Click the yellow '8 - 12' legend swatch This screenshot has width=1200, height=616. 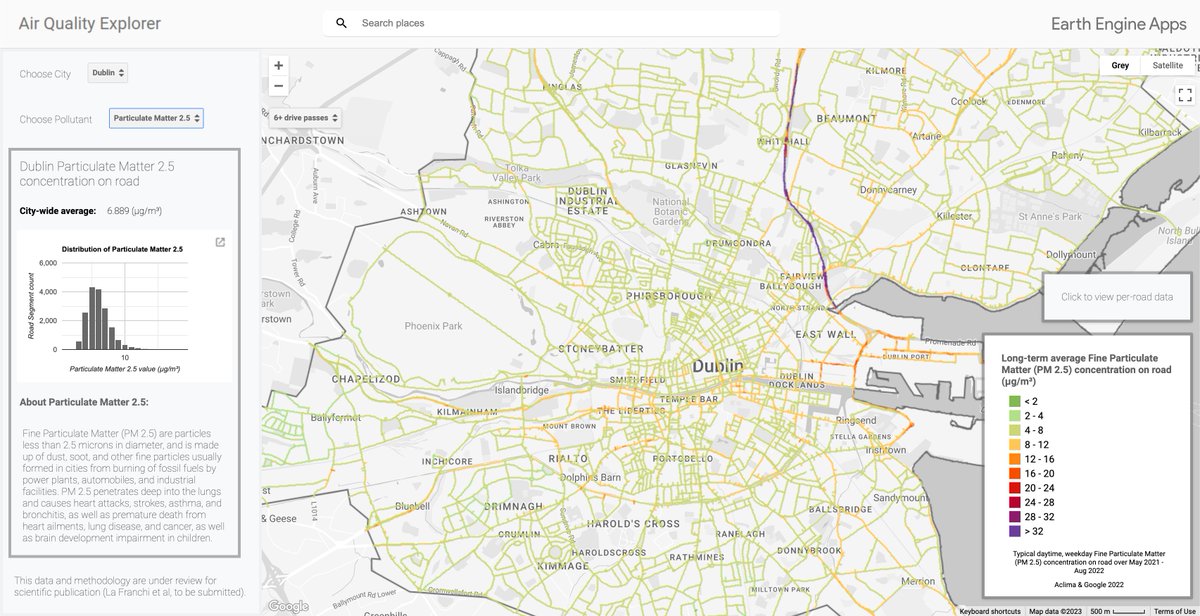click(1015, 444)
